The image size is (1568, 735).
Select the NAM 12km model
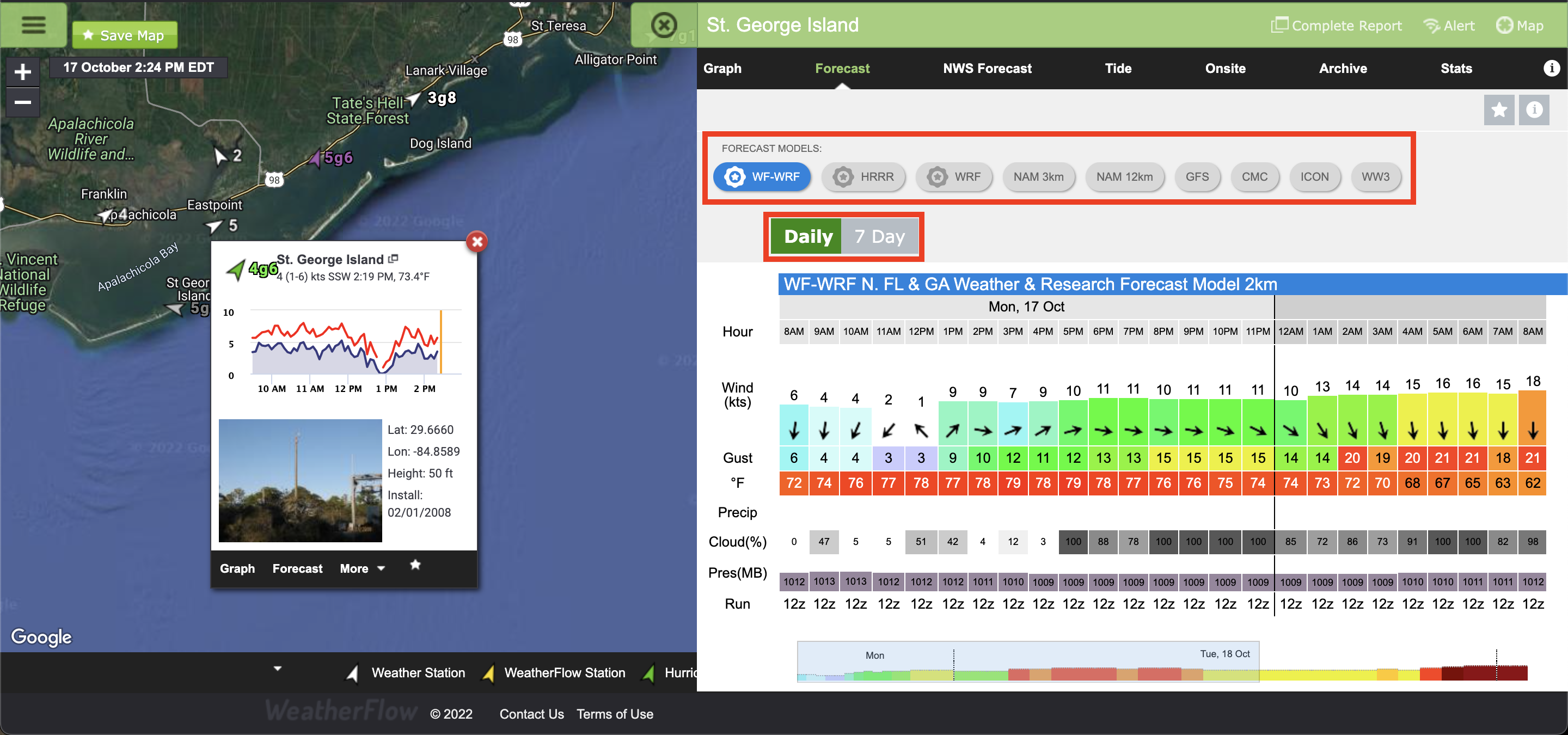1124,177
